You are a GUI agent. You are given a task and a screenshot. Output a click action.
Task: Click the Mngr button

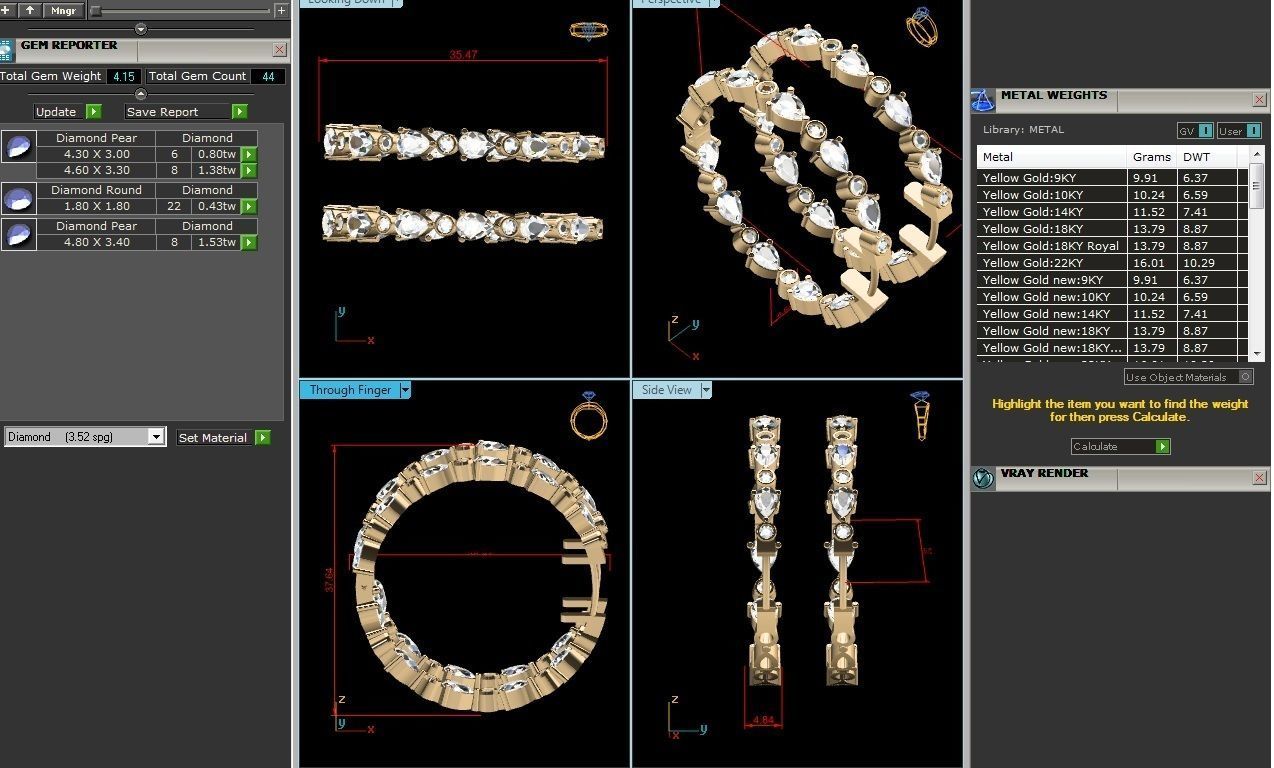pos(63,10)
